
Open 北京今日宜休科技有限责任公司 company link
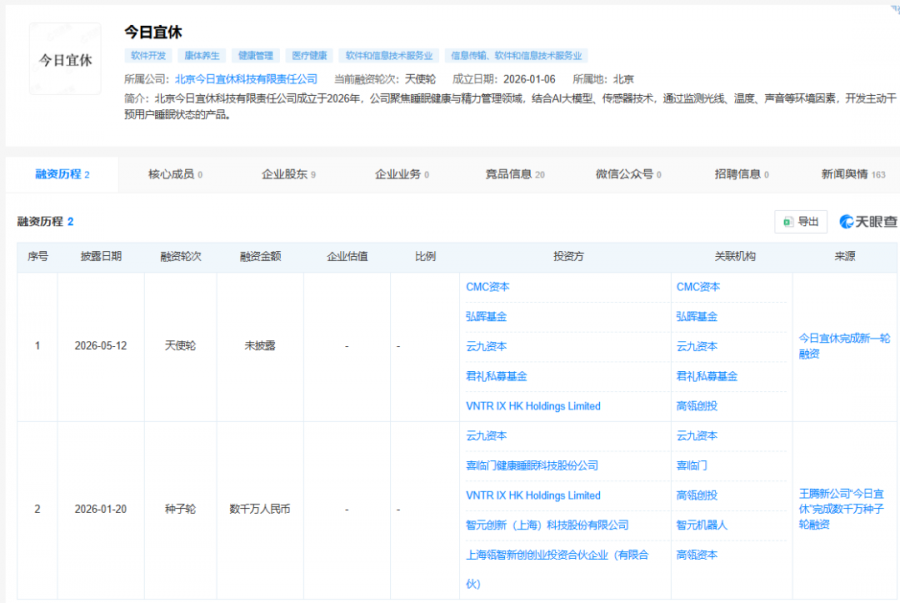coord(246,79)
